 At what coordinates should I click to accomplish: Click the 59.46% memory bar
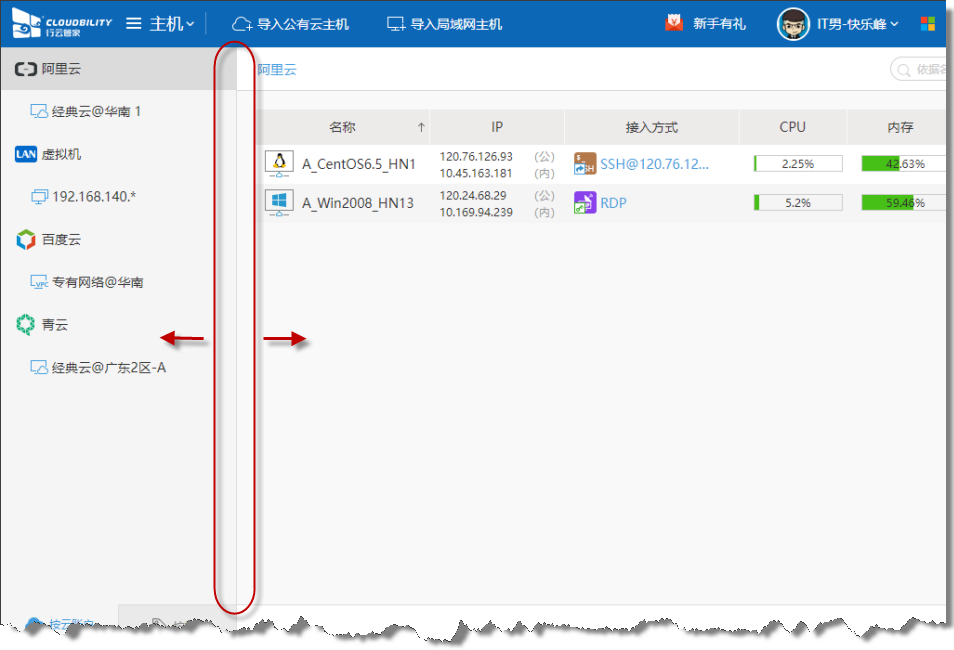point(904,203)
